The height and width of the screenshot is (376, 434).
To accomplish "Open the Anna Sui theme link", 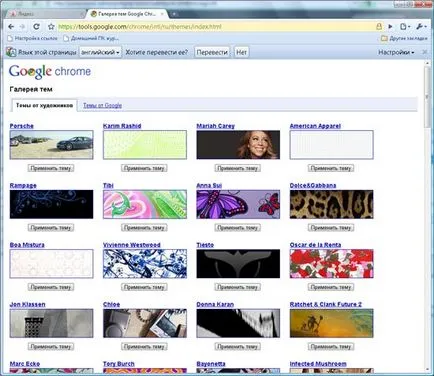I will tap(209, 185).
